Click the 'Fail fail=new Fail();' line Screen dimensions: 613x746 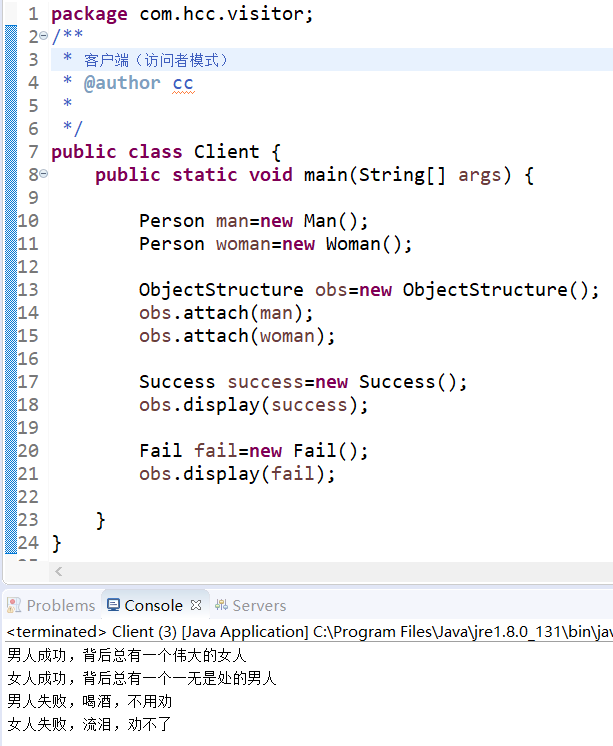click(x=254, y=451)
